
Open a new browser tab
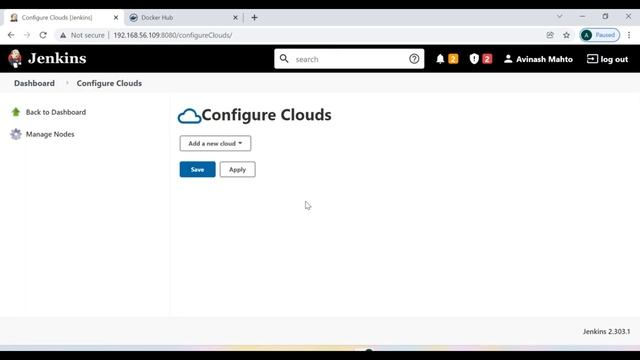pos(254,18)
